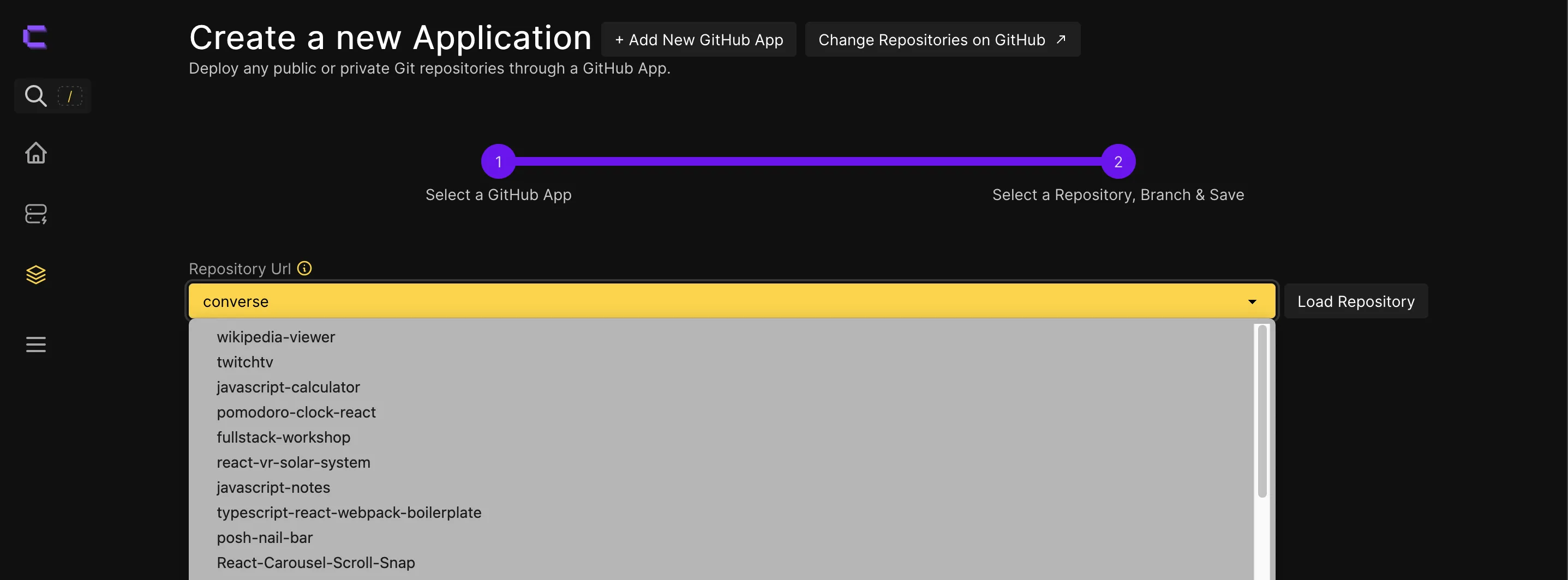Click the external link arrow icon
Image resolution: width=1568 pixels, height=580 pixels.
pyautogui.click(x=1061, y=39)
